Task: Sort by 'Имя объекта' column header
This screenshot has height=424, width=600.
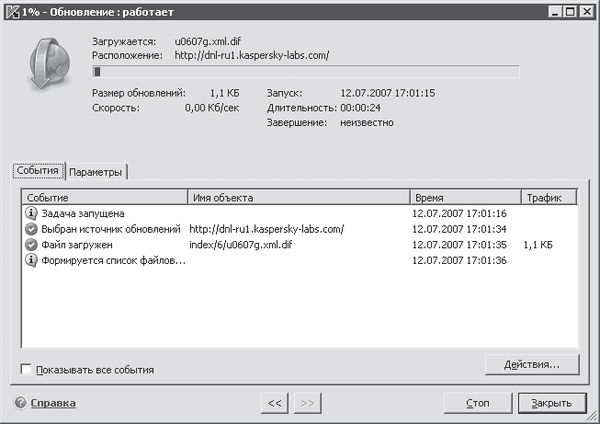Action: pos(298,198)
